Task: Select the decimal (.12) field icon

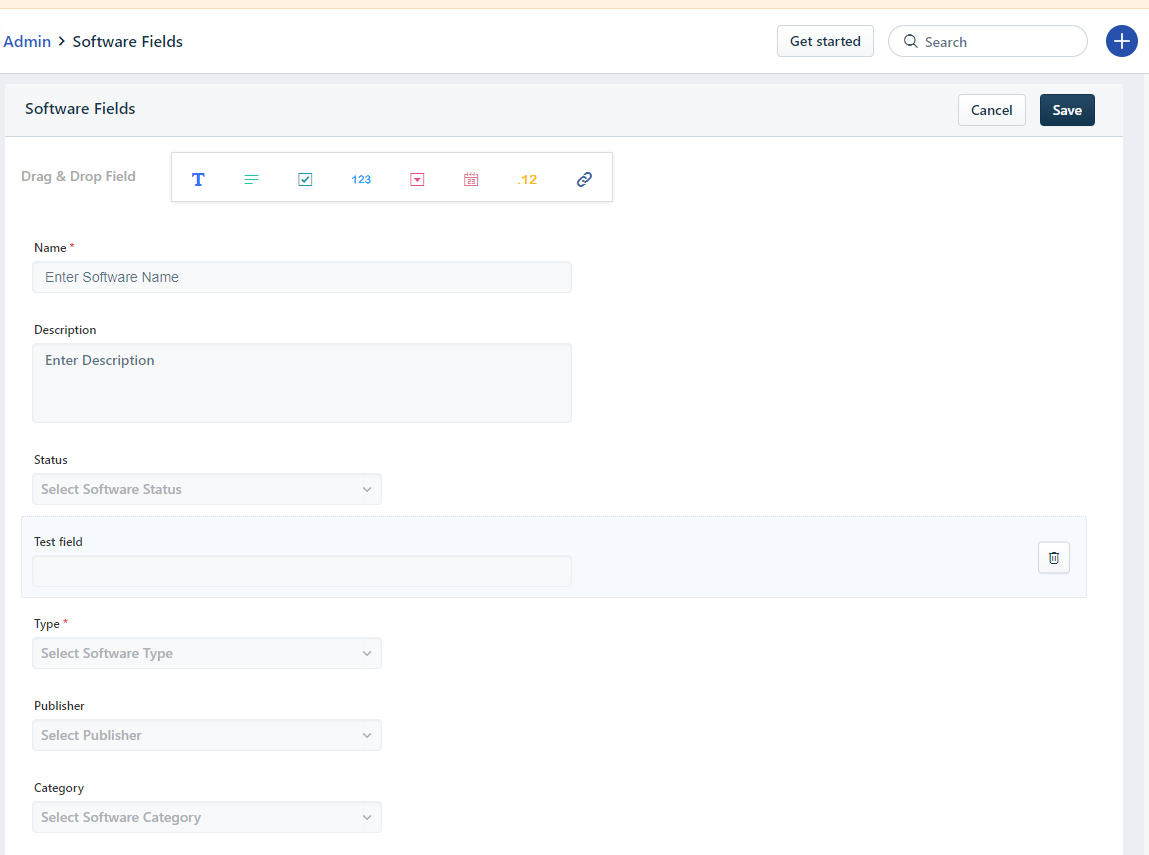Action: [527, 179]
